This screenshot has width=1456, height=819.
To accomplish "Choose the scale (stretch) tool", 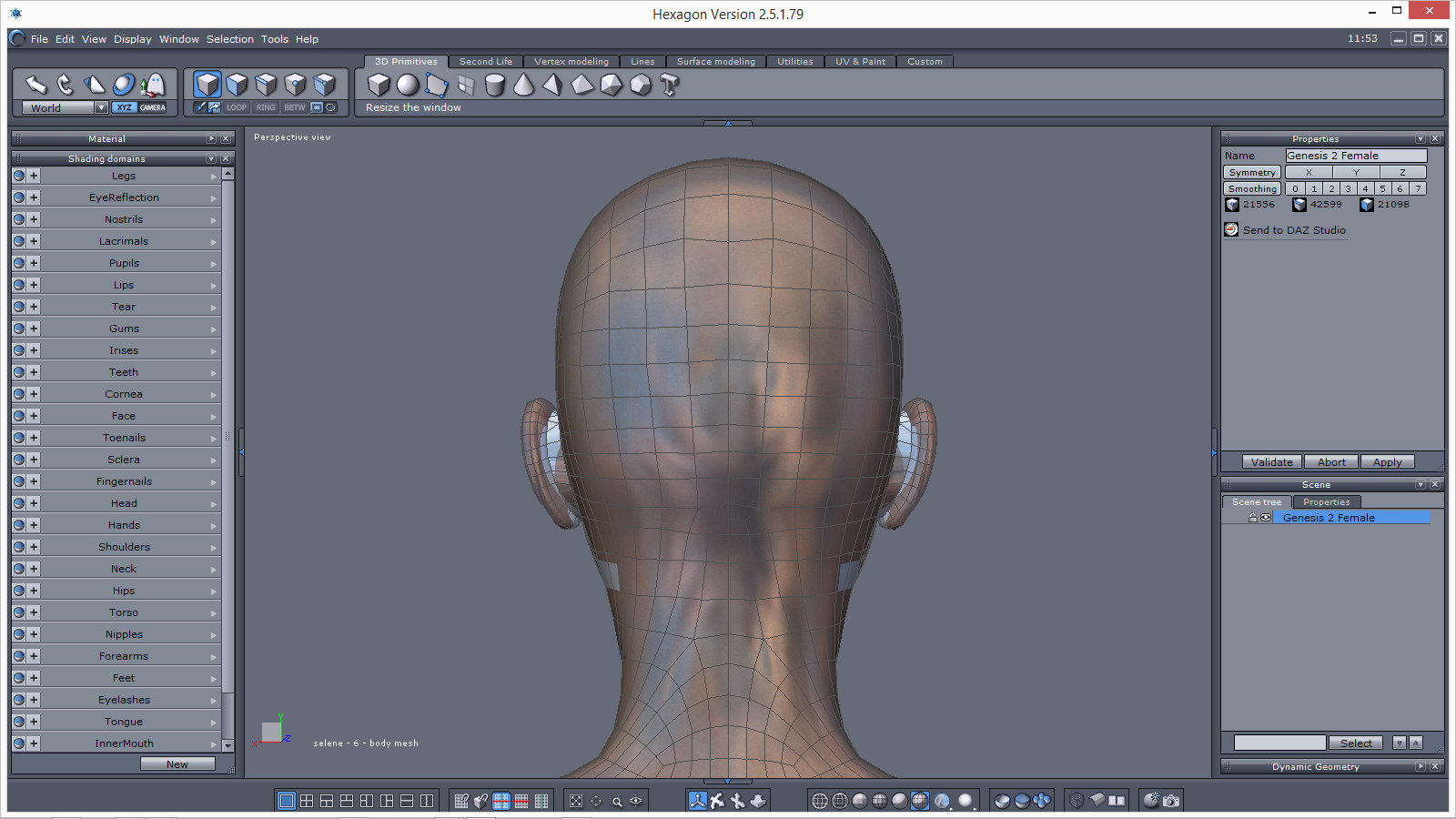I will [x=95, y=85].
